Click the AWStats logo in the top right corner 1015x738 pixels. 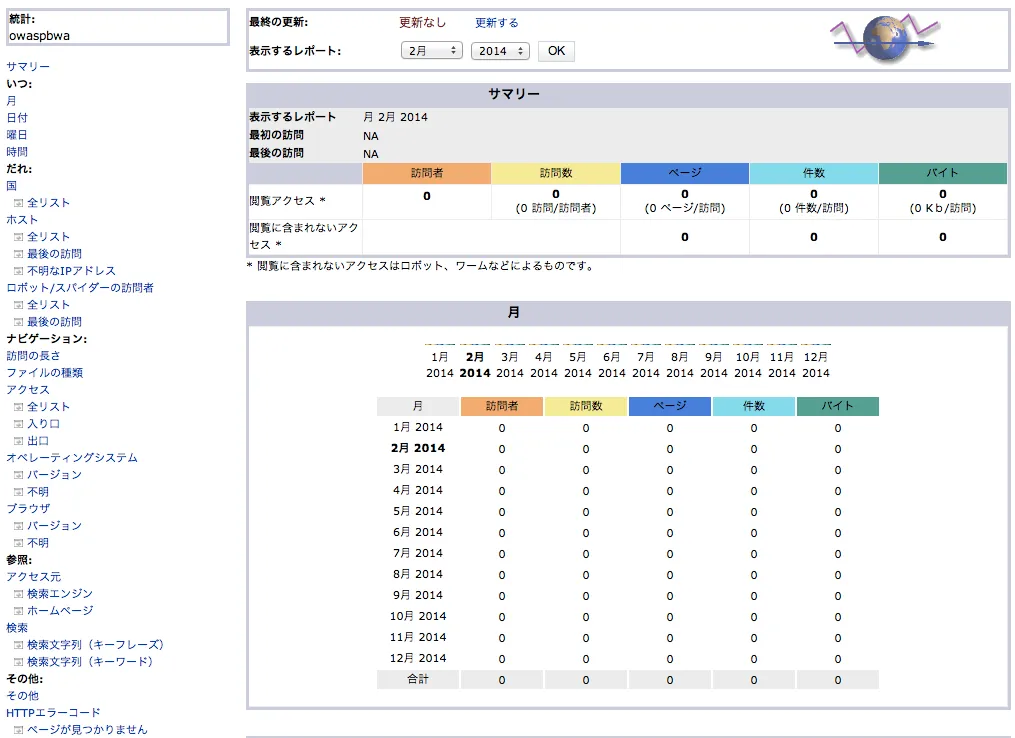click(x=883, y=38)
